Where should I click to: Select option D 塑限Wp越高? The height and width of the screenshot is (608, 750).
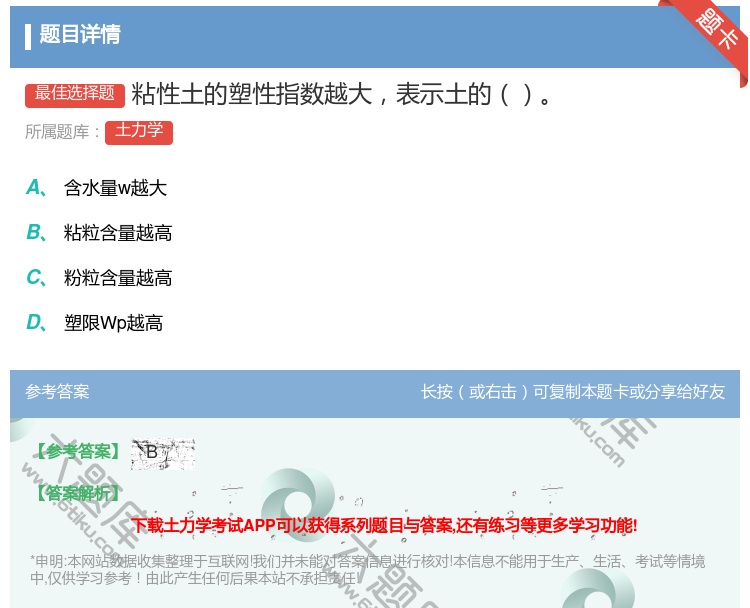pos(95,323)
